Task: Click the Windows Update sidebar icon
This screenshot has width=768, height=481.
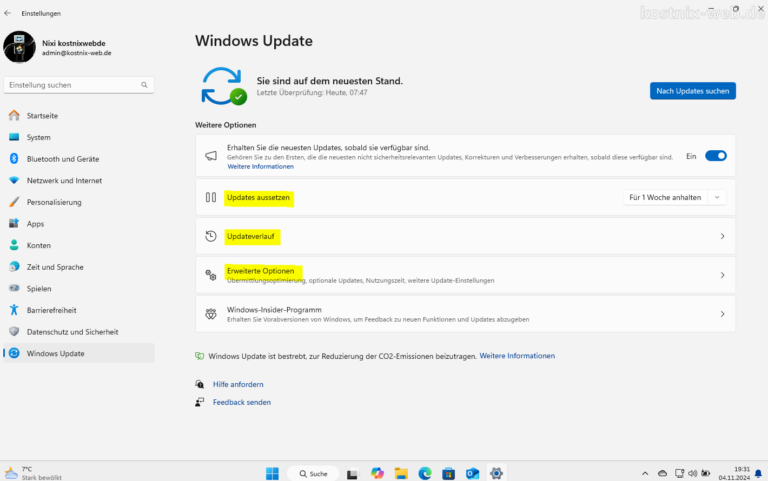Action: pos(14,353)
